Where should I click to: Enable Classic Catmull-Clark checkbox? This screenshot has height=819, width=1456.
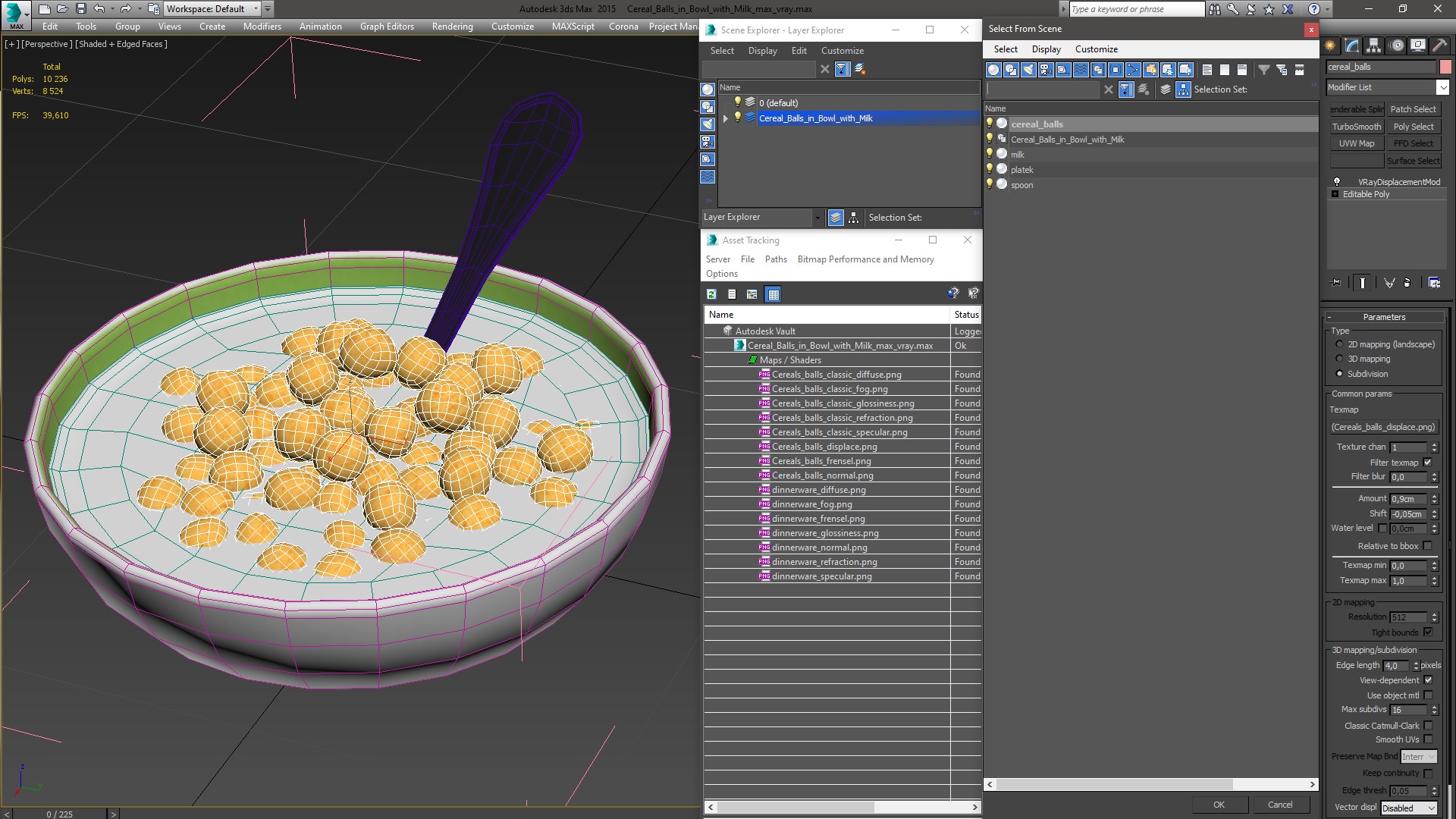pyautogui.click(x=1428, y=726)
